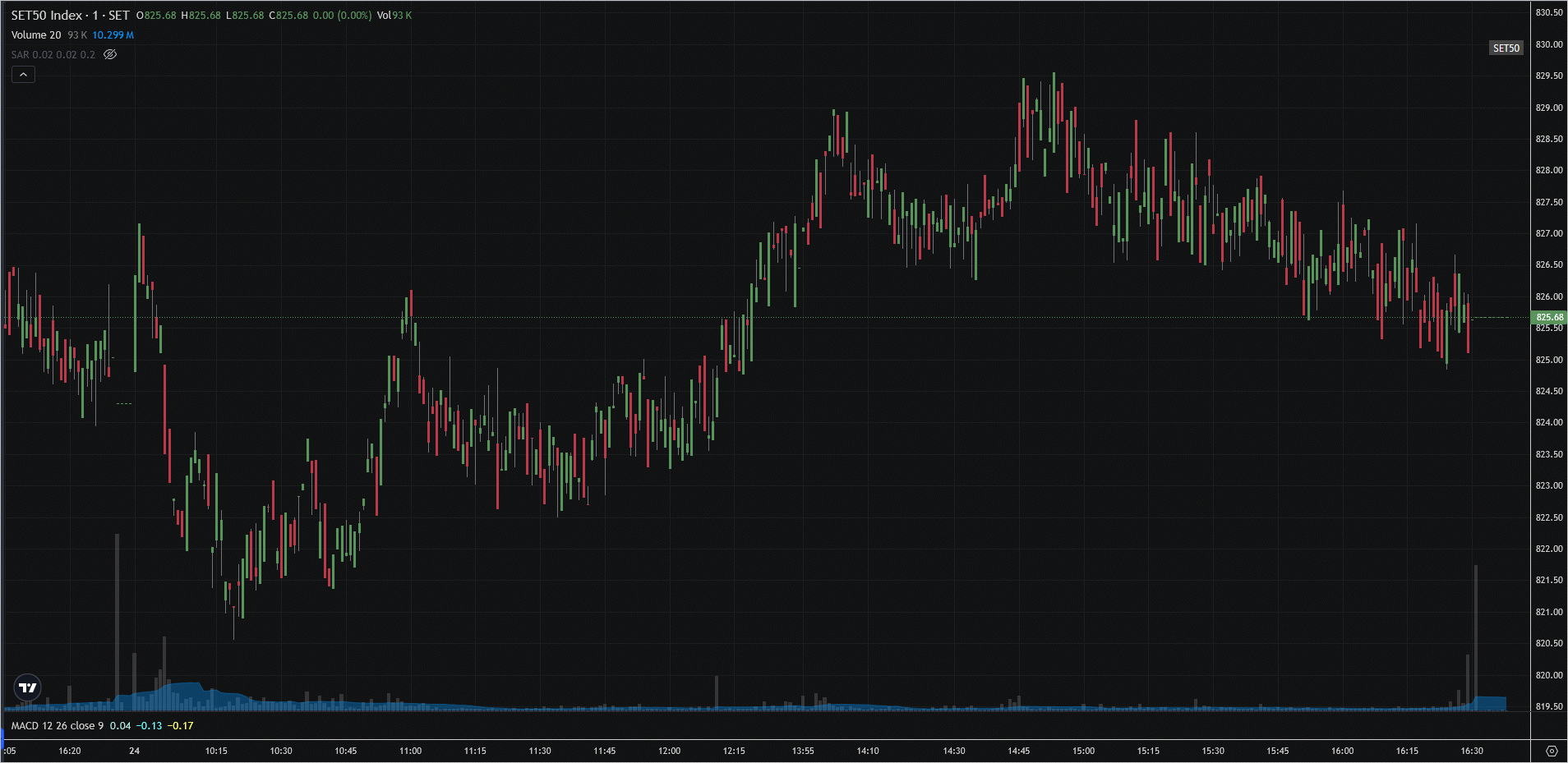Click the 14:45 mark on time axis
This screenshot has width=1568, height=763.
coord(1018,751)
